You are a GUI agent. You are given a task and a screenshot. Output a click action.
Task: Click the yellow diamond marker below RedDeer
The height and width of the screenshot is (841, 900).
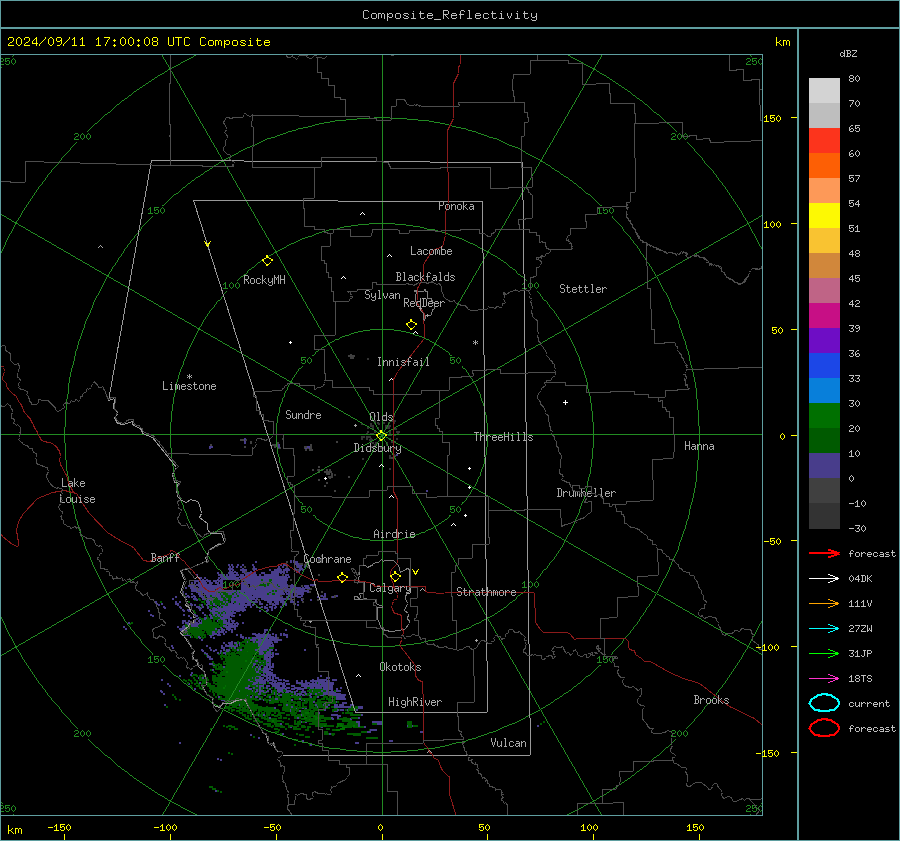tap(412, 325)
